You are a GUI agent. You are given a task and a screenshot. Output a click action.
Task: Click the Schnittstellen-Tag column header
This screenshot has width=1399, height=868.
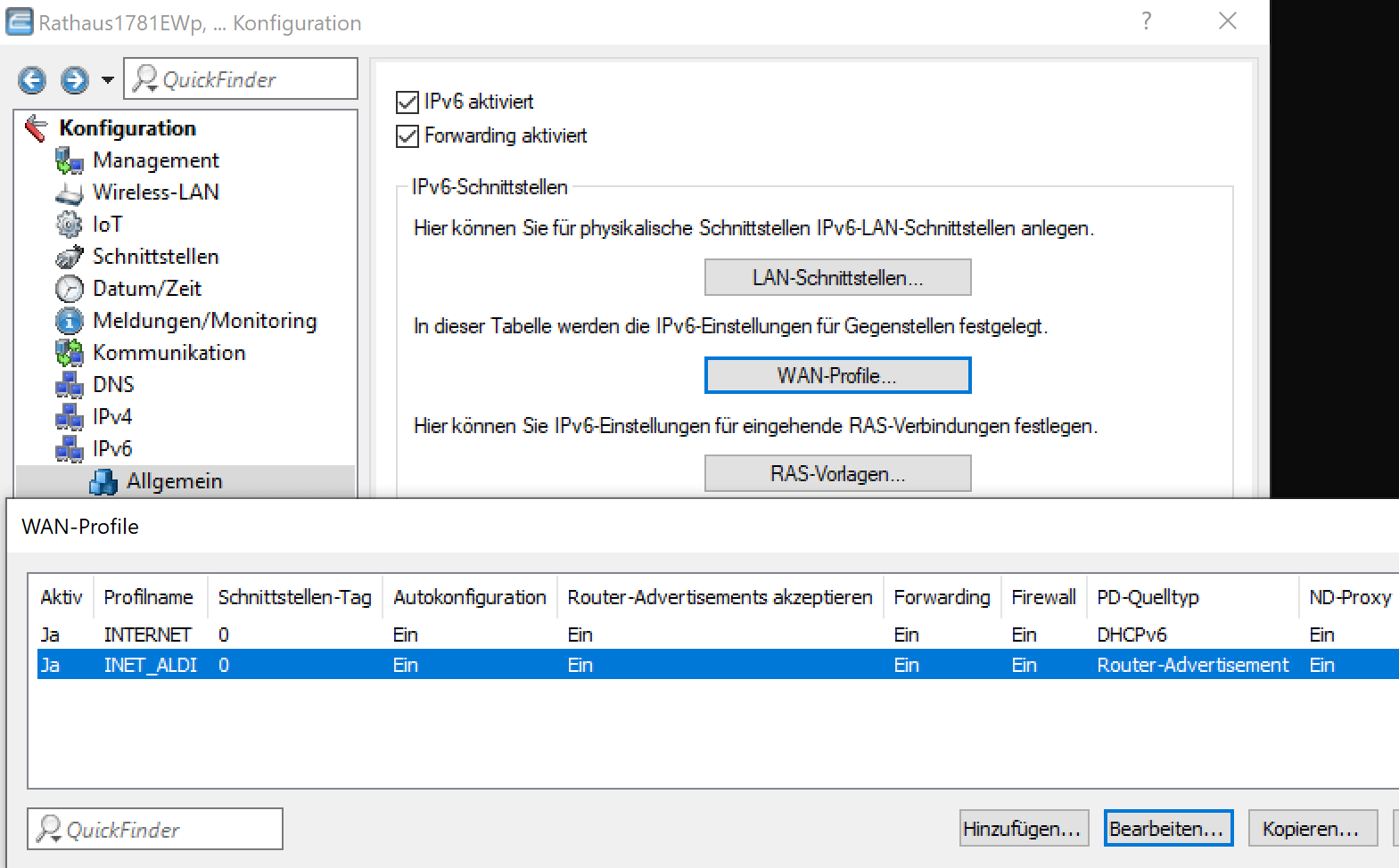[x=295, y=597]
